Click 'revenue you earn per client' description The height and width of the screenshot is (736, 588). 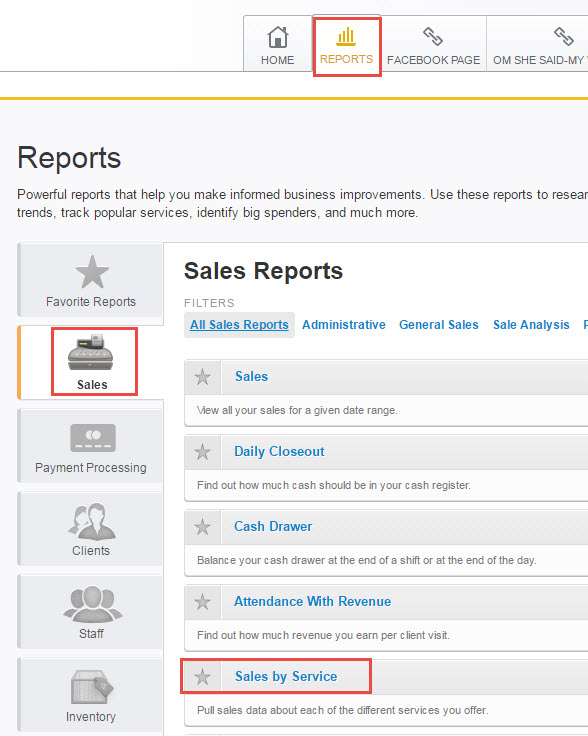click(323, 636)
